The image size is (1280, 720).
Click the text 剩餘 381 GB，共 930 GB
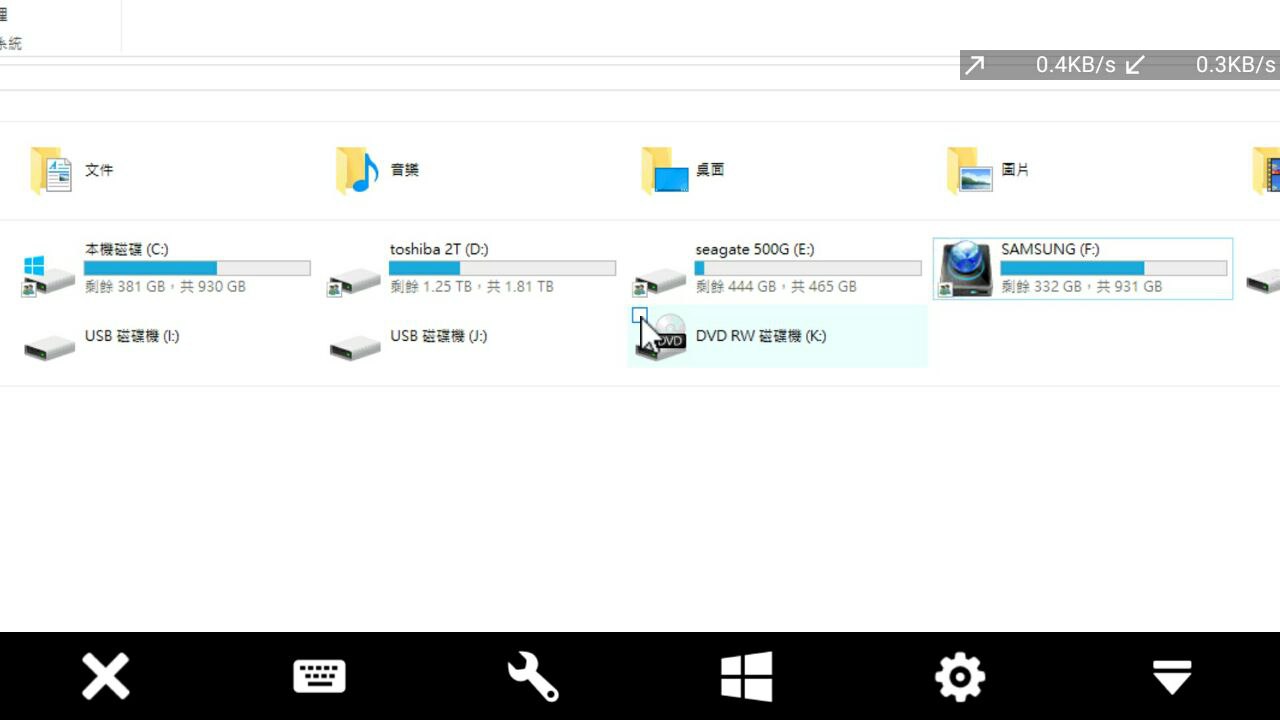tap(165, 287)
